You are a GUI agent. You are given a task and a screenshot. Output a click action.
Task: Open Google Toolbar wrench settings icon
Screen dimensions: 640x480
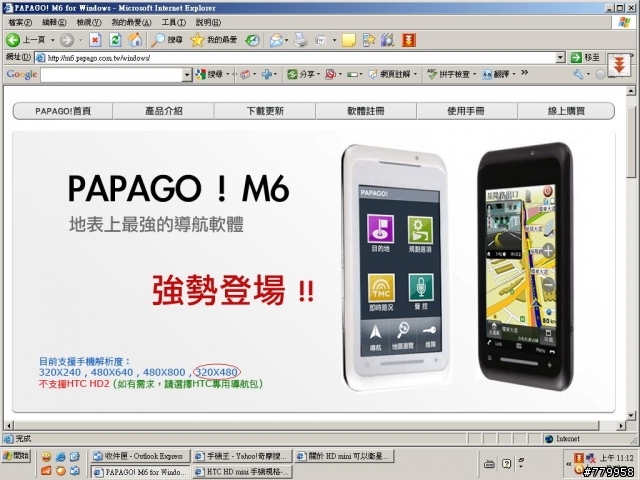[578, 74]
